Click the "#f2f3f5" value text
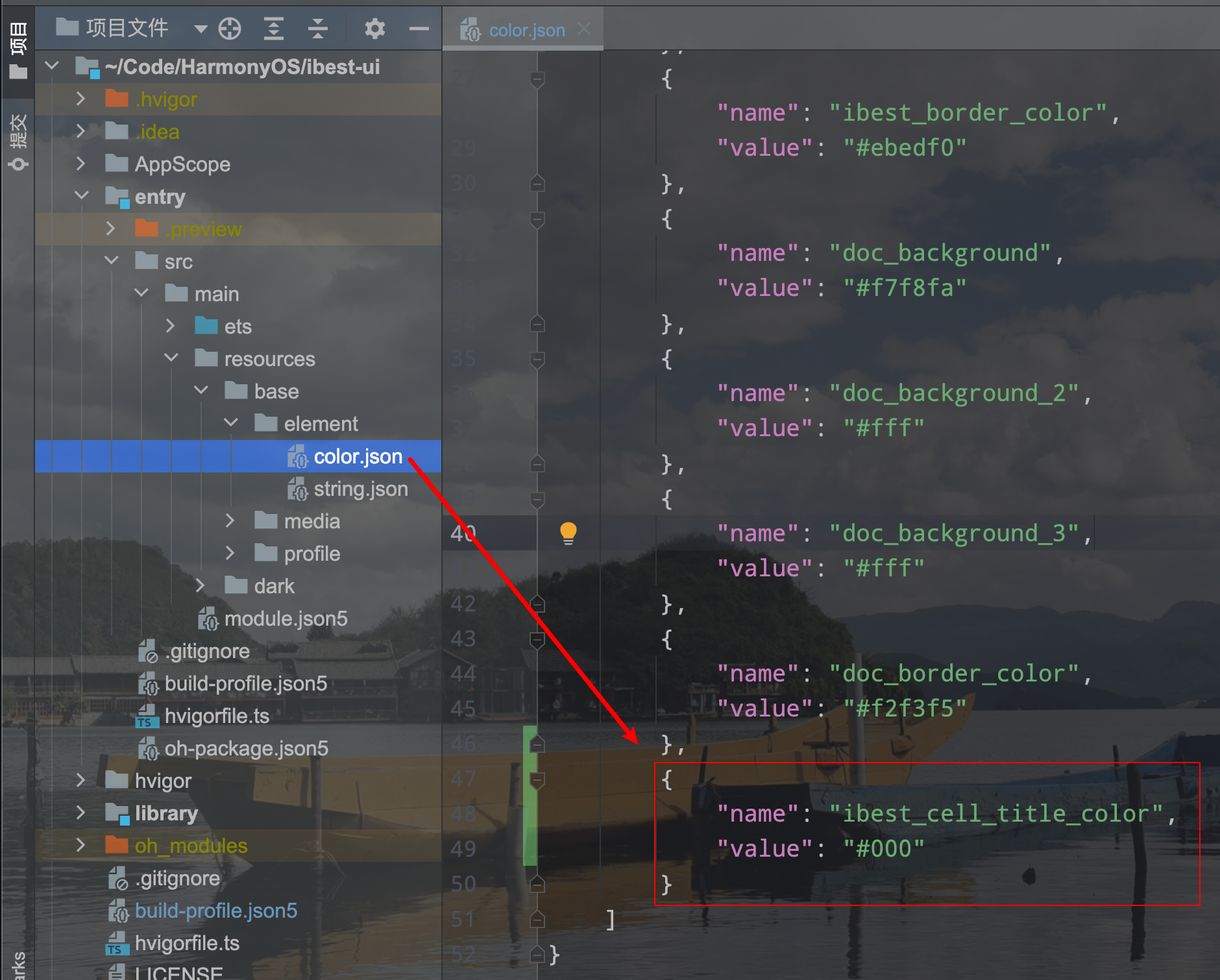 [x=905, y=709]
